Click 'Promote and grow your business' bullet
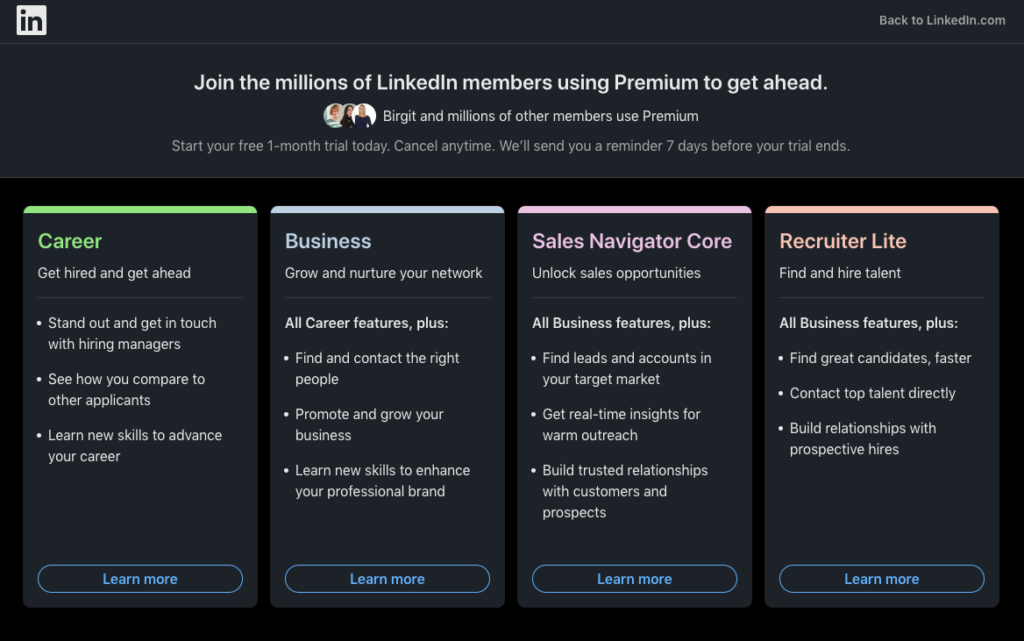Viewport: 1024px width, 641px height. [x=369, y=424]
